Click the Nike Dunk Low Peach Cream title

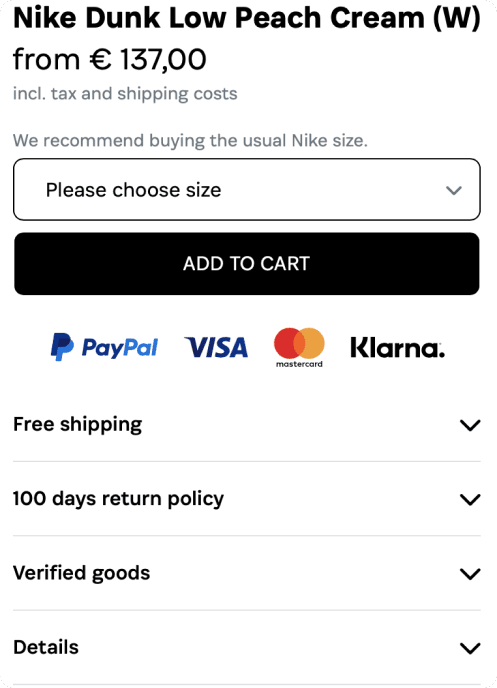[x=247, y=18]
